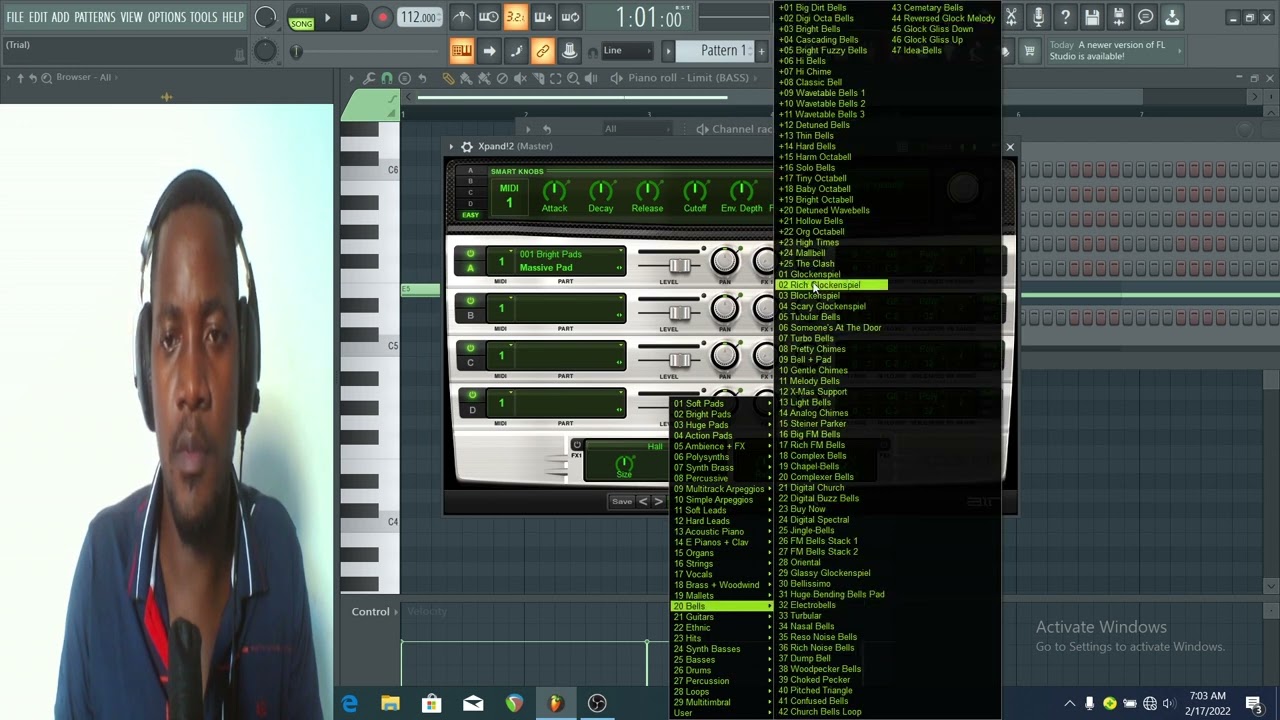Click the multilink to controllers icon

(x=569, y=51)
